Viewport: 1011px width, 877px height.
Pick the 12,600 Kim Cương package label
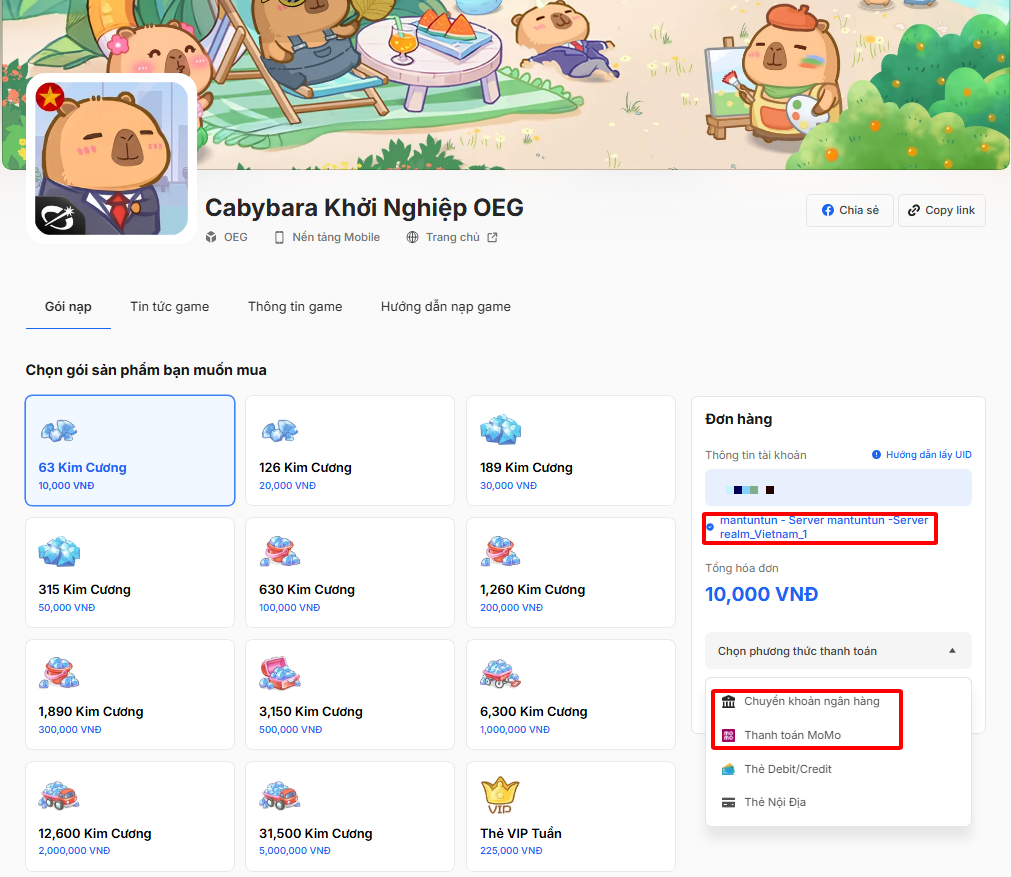tap(95, 833)
